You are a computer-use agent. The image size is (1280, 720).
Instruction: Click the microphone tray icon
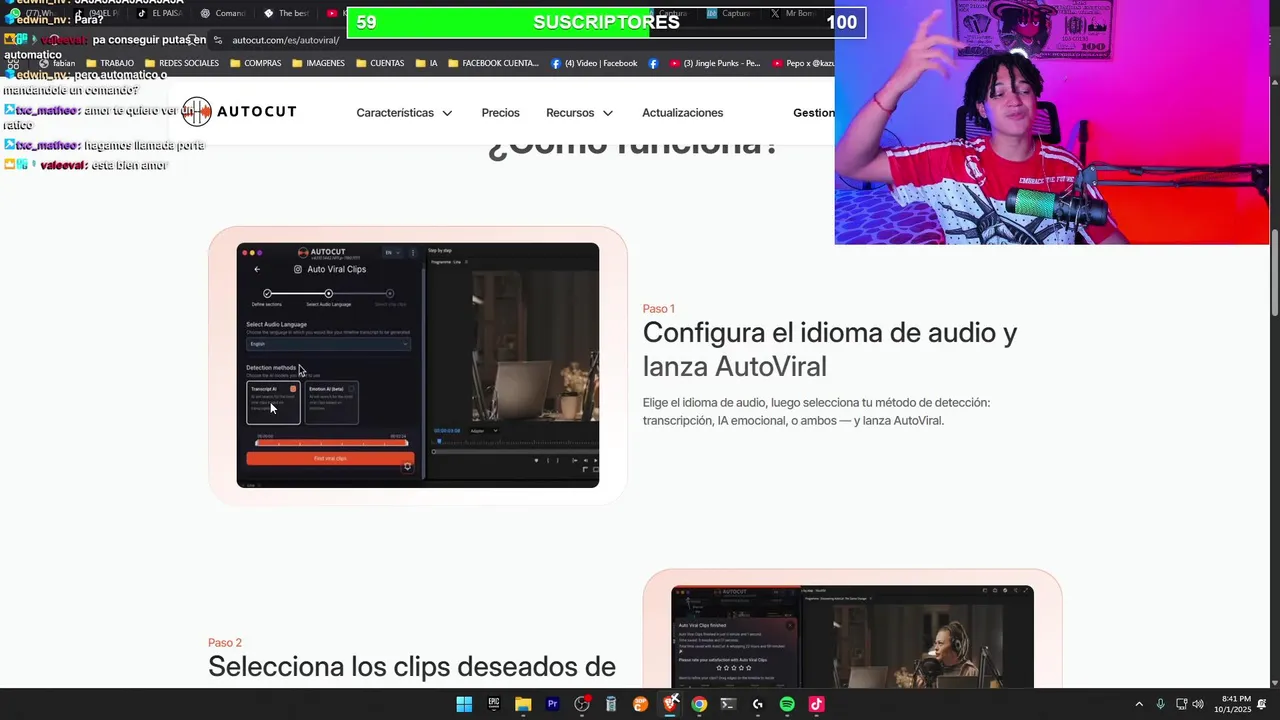coord(1160,704)
